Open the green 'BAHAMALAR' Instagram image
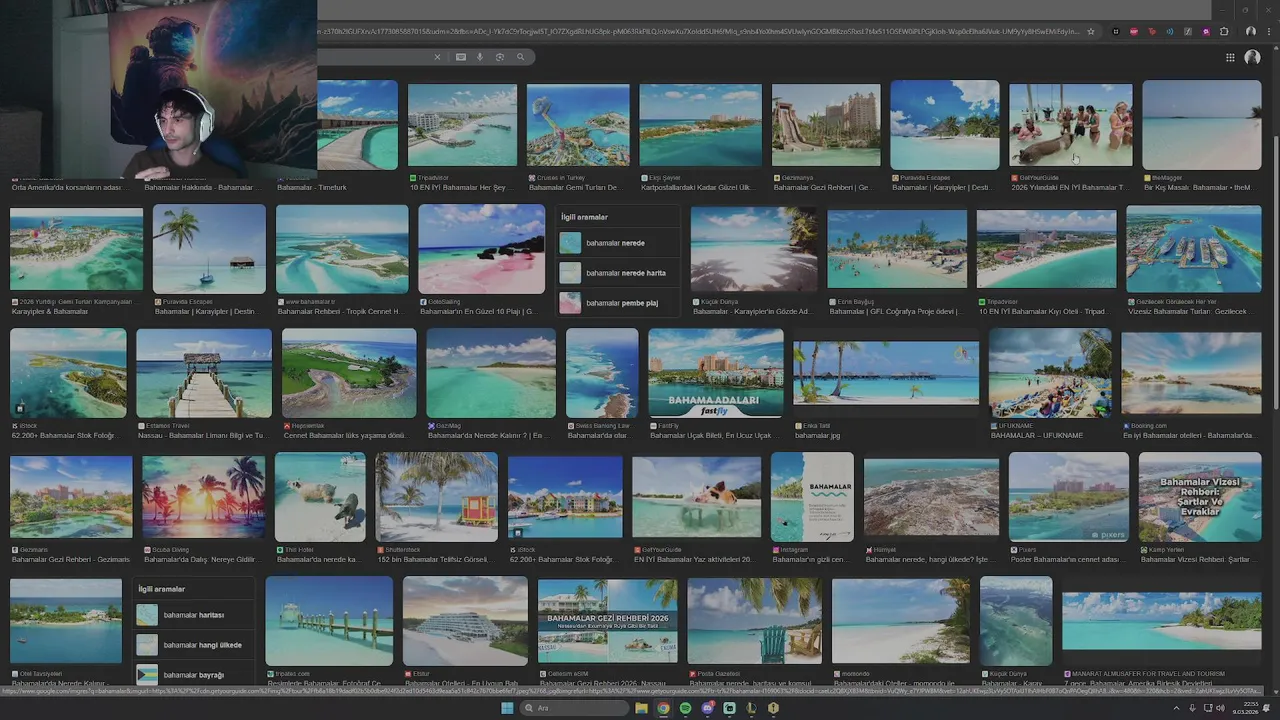1280x720 pixels. tap(812, 497)
